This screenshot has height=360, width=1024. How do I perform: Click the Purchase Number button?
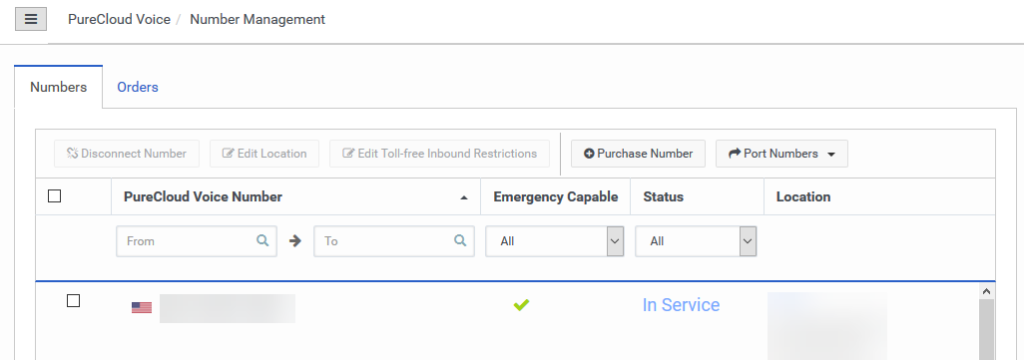(x=638, y=154)
